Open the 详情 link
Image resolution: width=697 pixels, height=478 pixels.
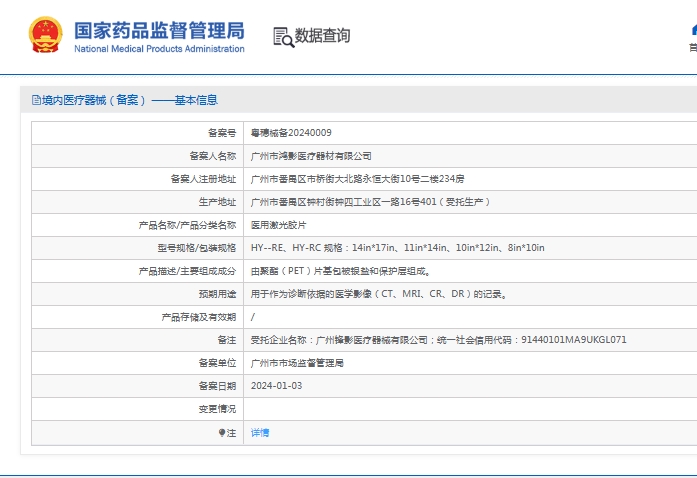coord(260,433)
